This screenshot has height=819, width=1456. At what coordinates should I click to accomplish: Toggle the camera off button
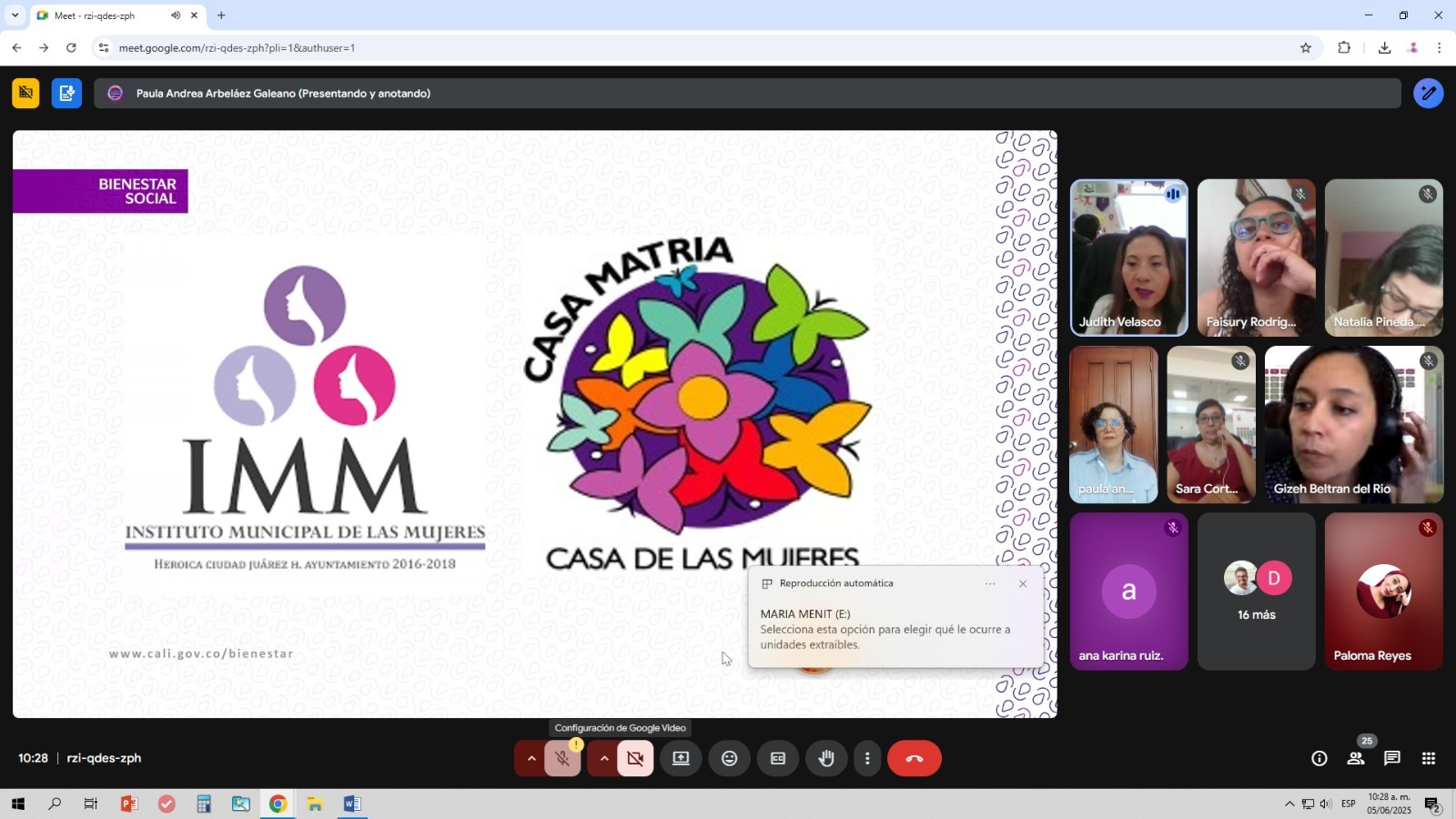[x=635, y=758]
